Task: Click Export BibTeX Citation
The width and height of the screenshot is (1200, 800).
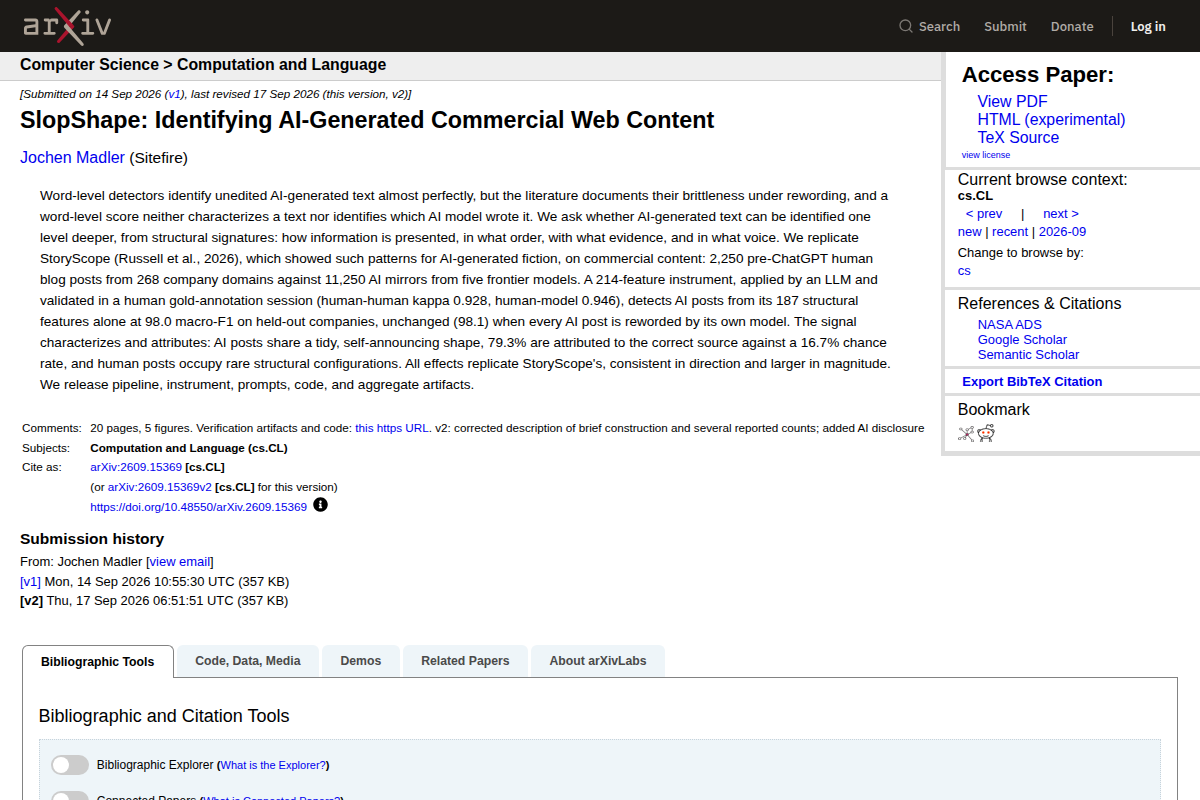Action: tap(1032, 381)
